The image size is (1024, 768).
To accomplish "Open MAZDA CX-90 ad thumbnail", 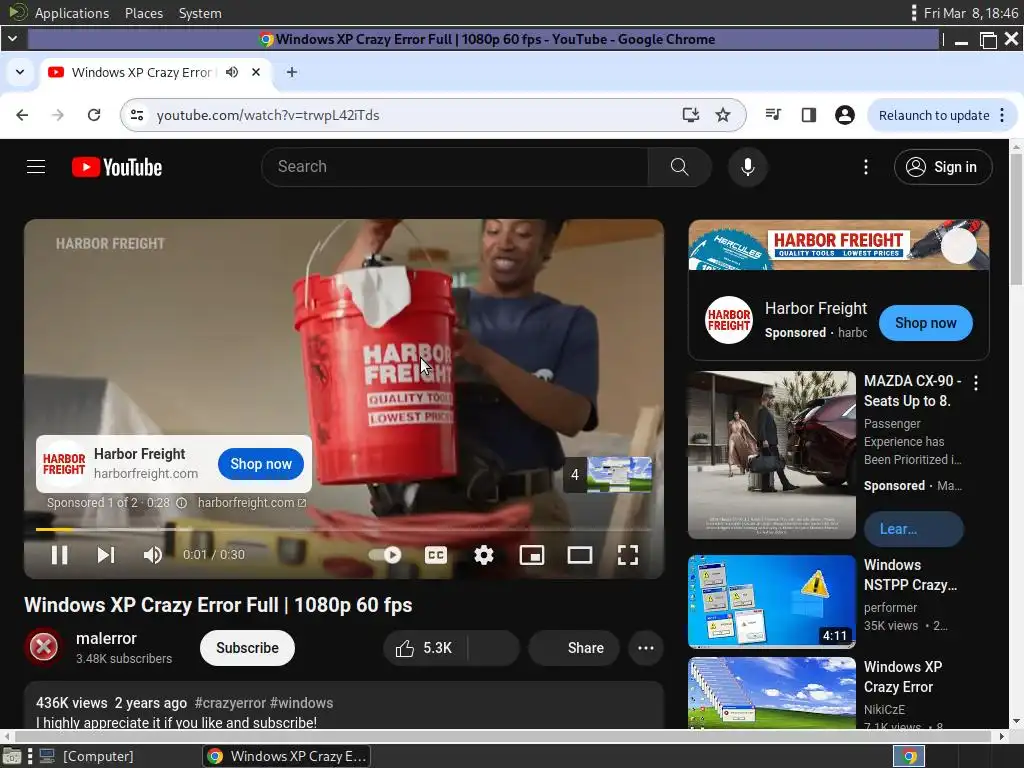I will pos(771,455).
